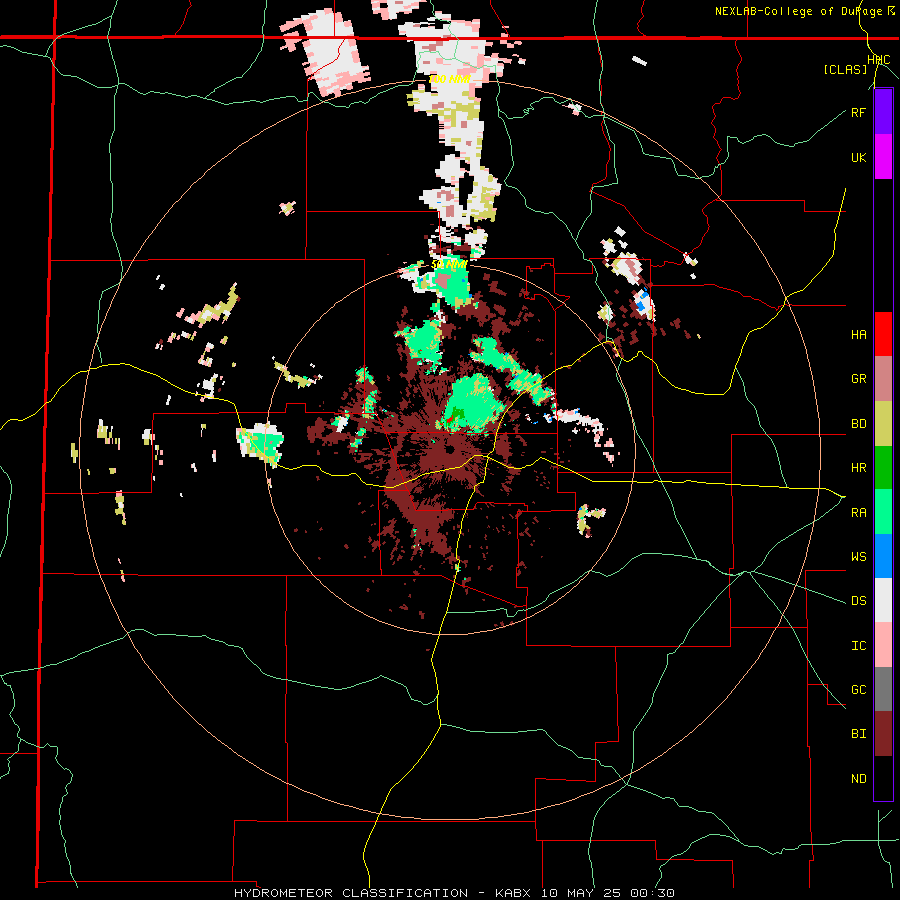
Task: Select the GR graupel swatch in legend
Action: tap(883, 379)
